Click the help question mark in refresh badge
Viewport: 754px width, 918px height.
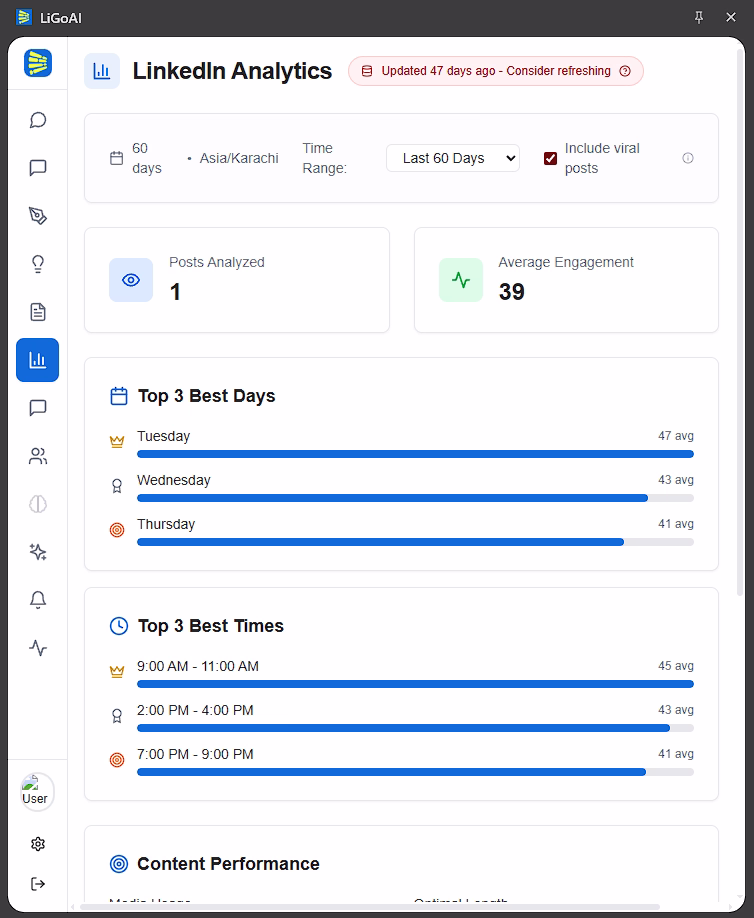tap(625, 71)
